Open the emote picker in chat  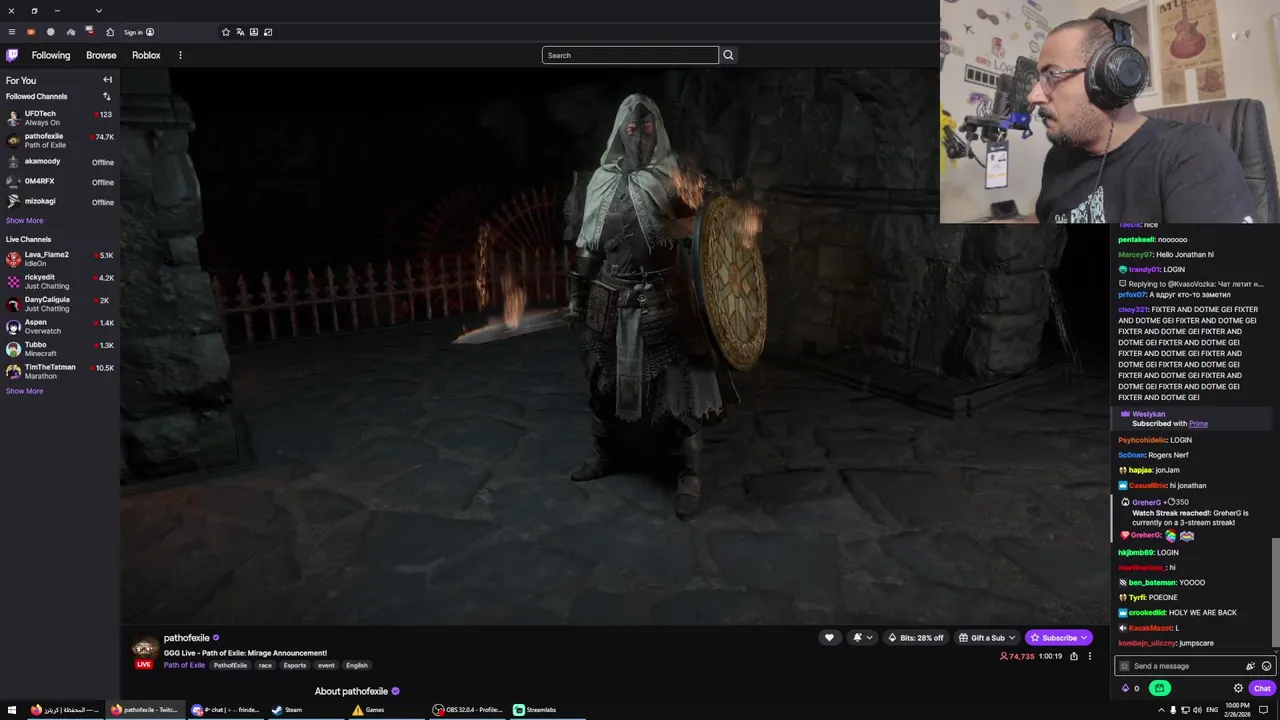(x=1266, y=666)
